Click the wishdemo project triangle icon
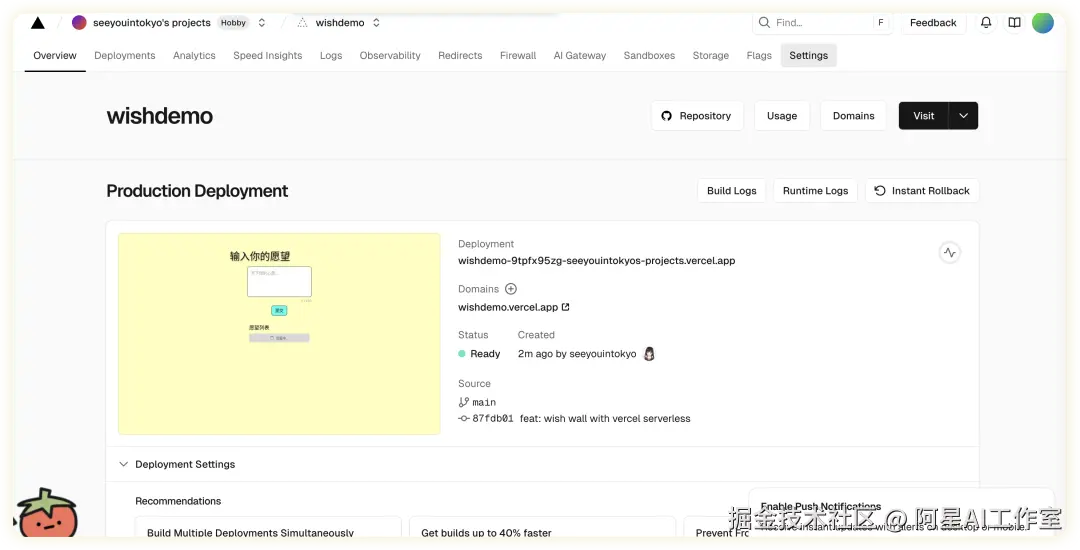This screenshot has width=1080, height=550. [302, 23]
